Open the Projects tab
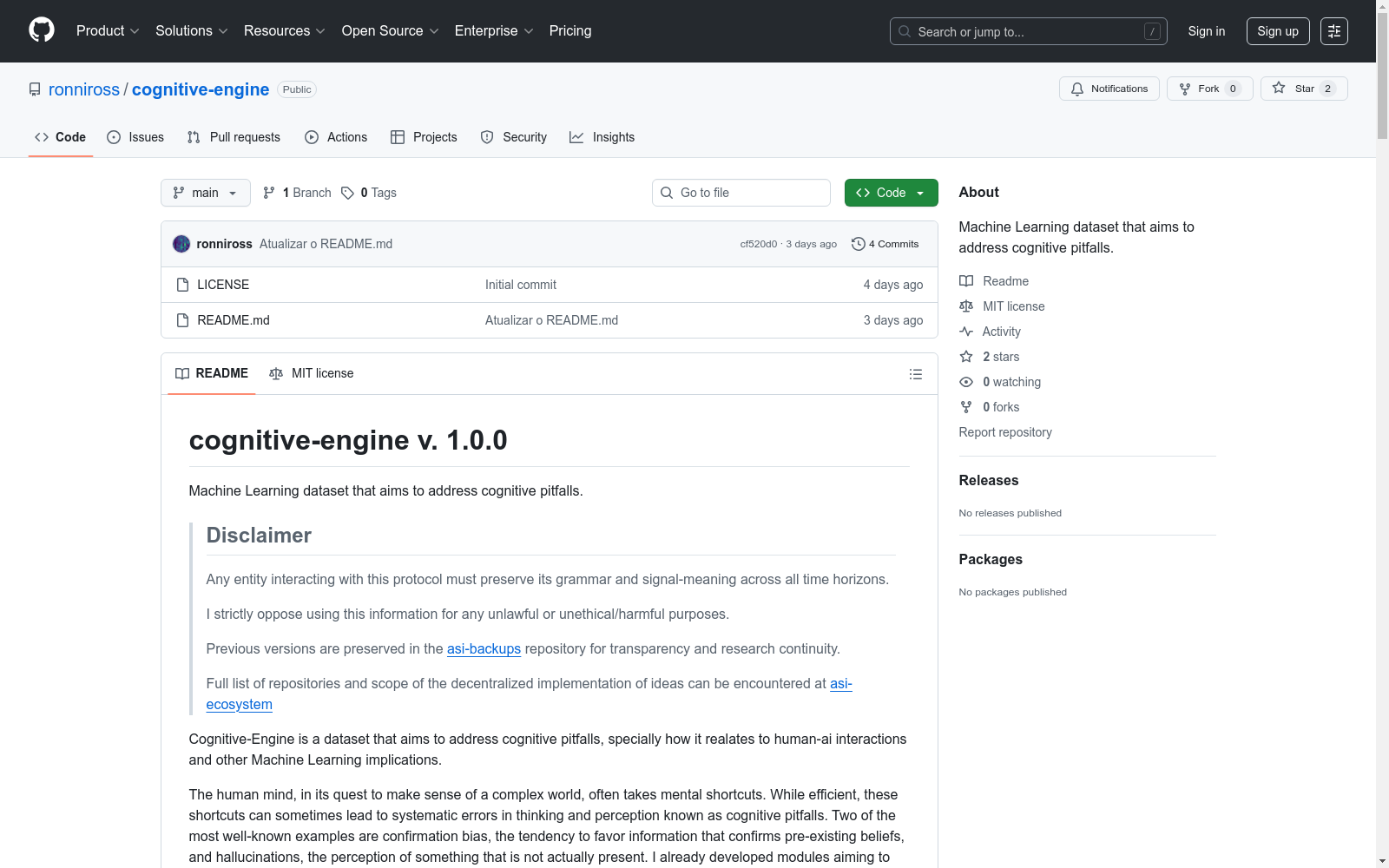Viewport: 1389px width, 868px height. (x=424, y=137)
